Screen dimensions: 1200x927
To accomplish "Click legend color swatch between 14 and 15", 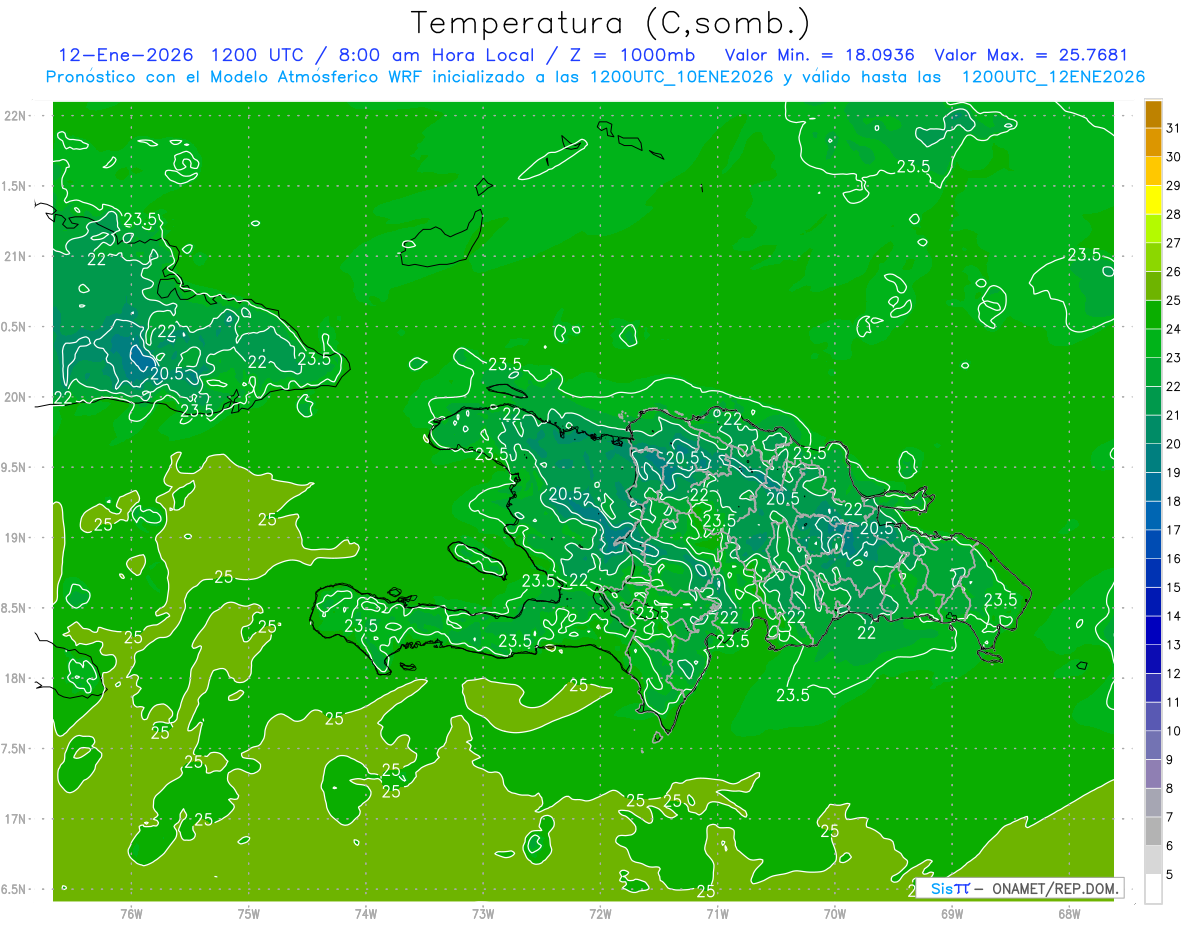I will coord(1153,601).
